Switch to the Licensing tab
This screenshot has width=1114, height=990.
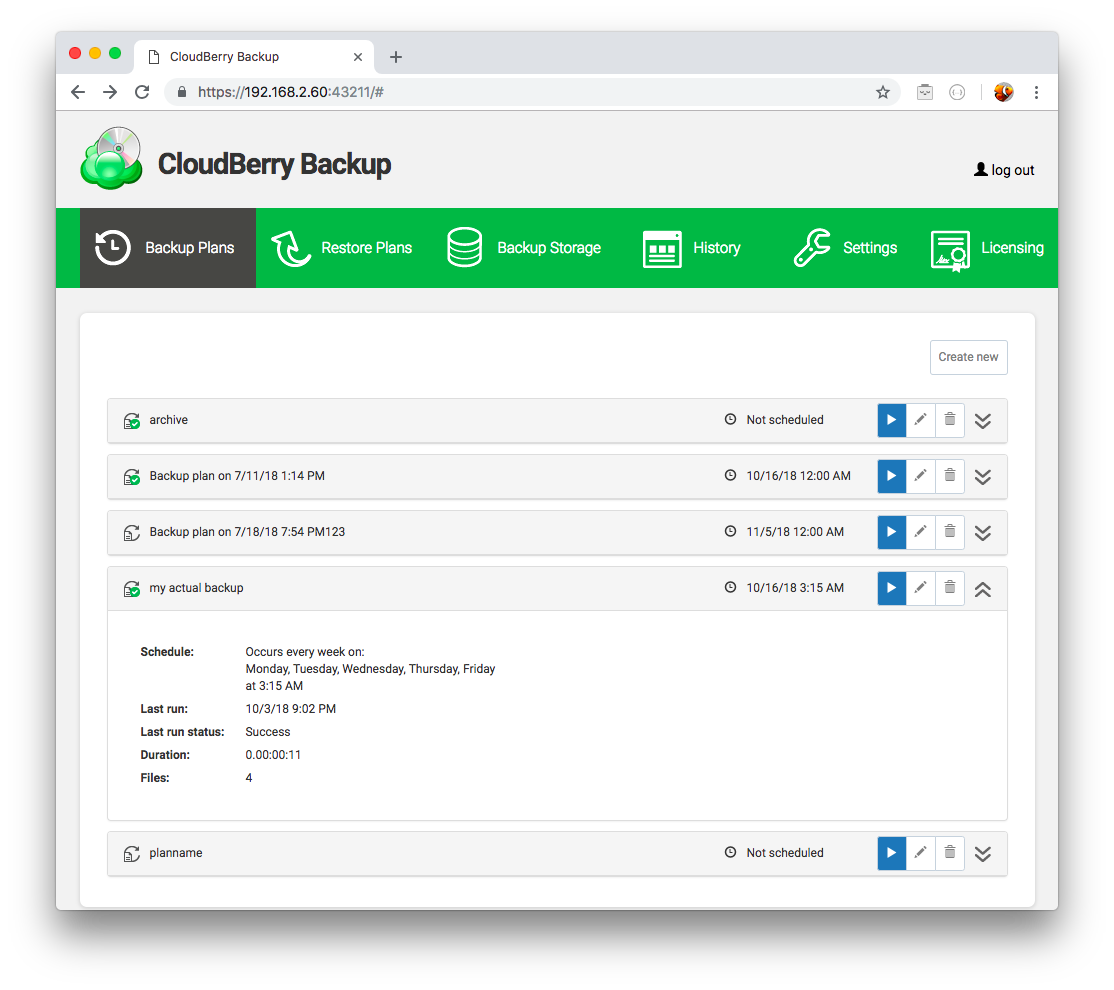tap(988, 248)
